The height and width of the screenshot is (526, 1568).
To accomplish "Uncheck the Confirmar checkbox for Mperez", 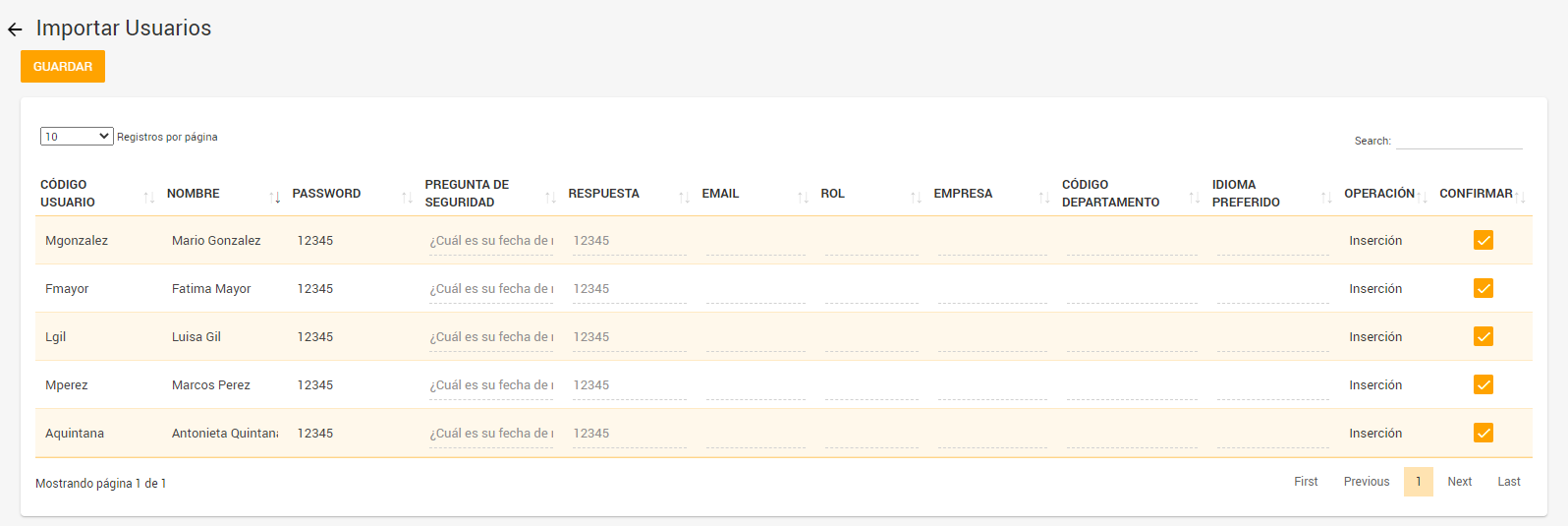I will [1484, 384].
